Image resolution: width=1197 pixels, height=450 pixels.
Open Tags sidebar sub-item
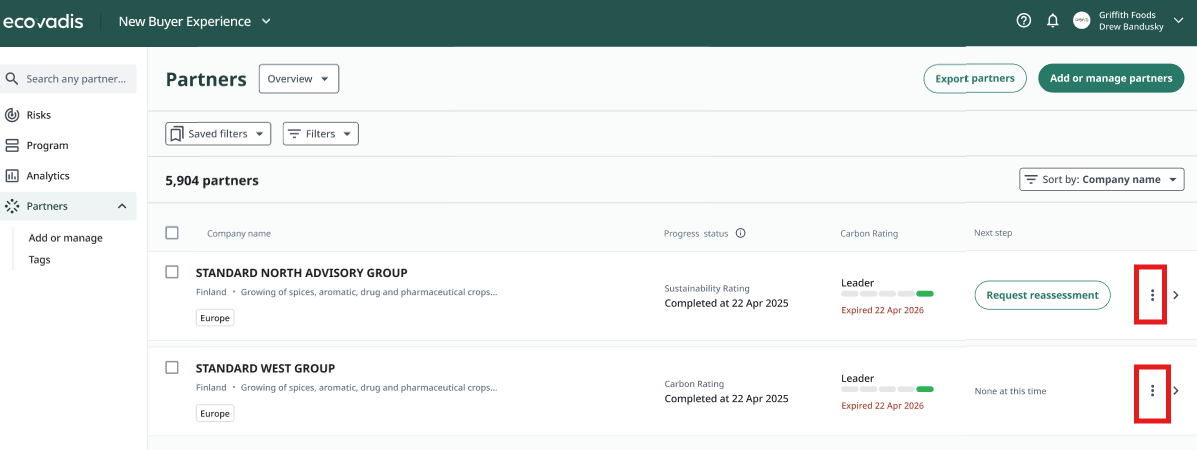pyautogui.click(x=40, y=260)
